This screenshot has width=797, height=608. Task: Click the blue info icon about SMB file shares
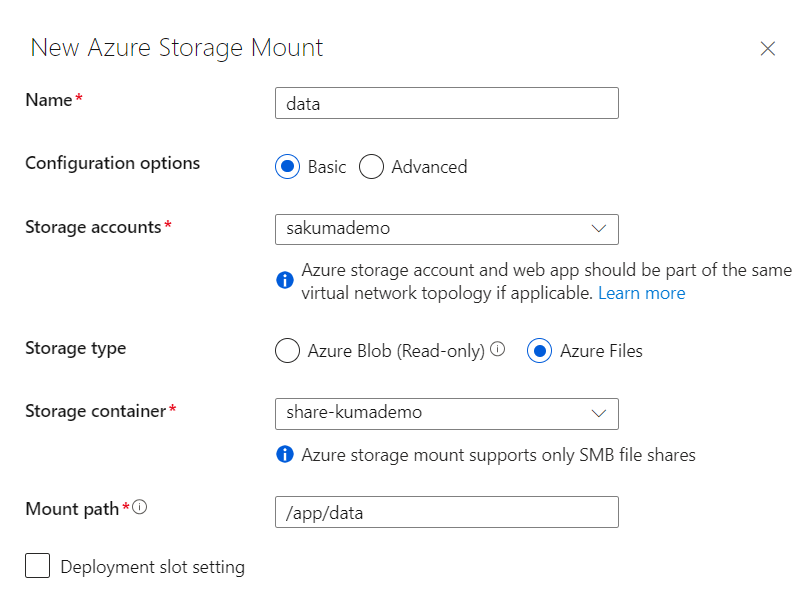tap(285, 454)
